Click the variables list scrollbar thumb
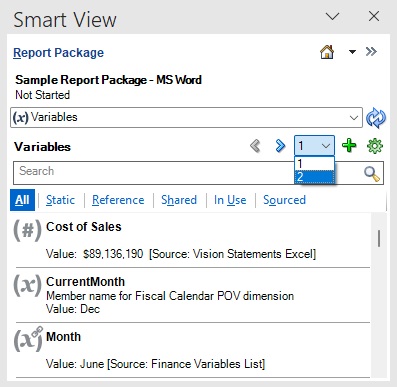 379,238
